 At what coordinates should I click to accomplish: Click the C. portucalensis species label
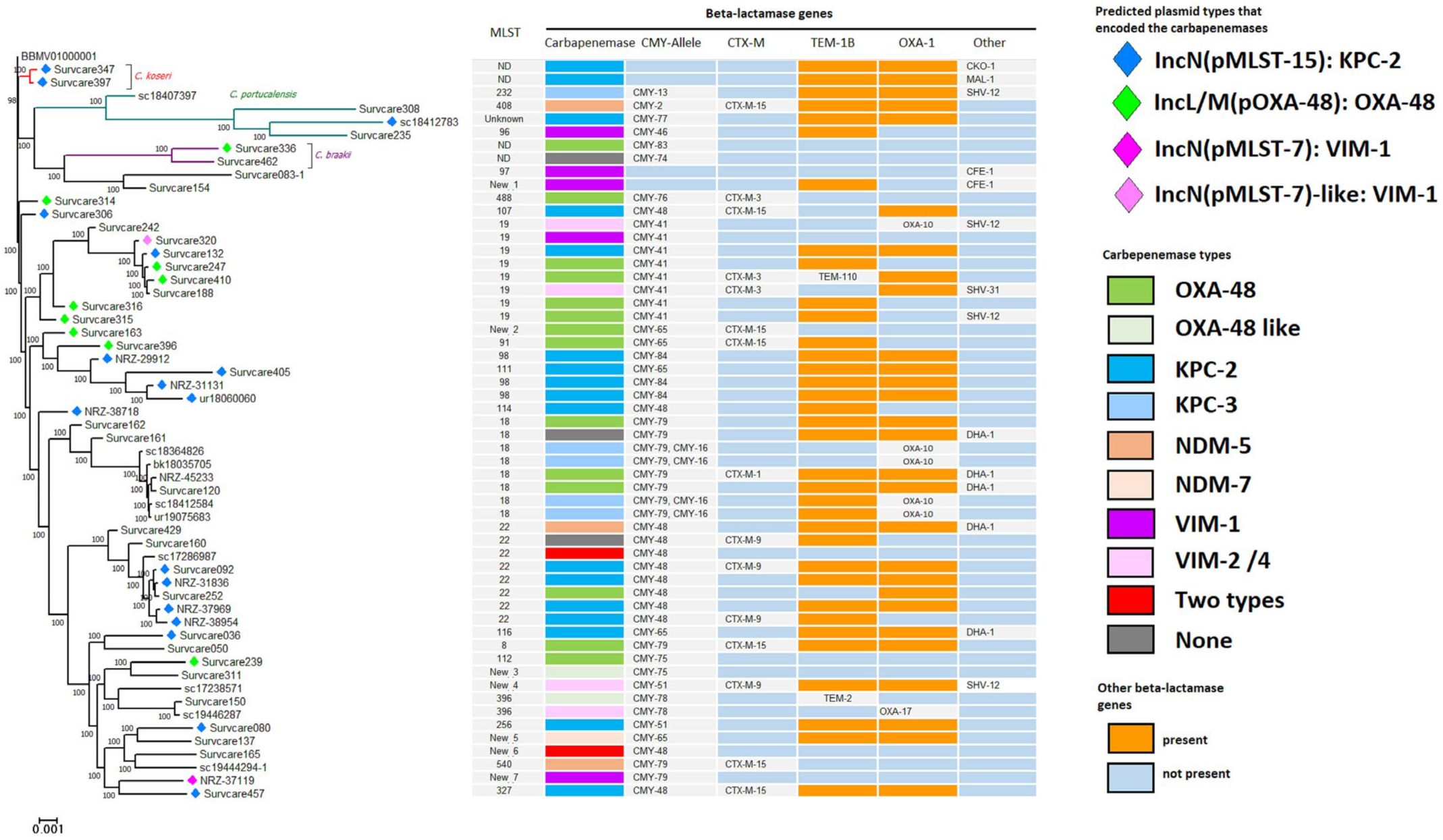point(263,94)
